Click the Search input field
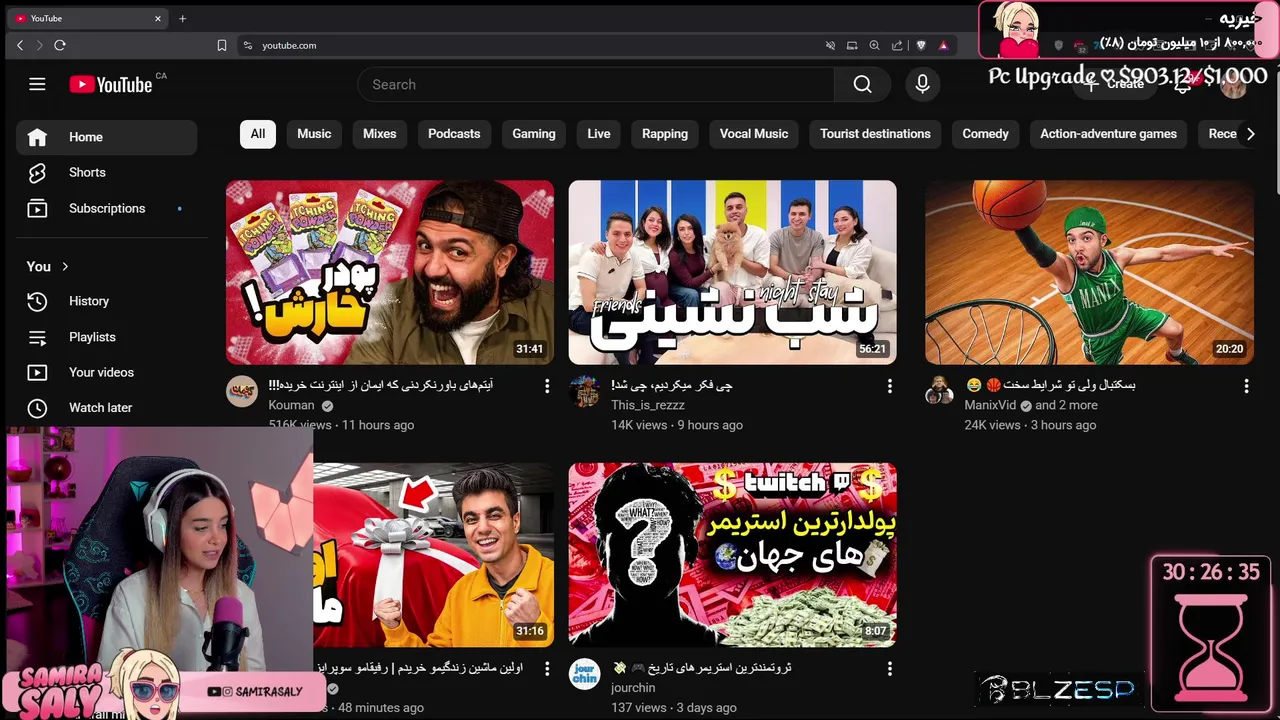1280x720 pixels. click(596, 85)
